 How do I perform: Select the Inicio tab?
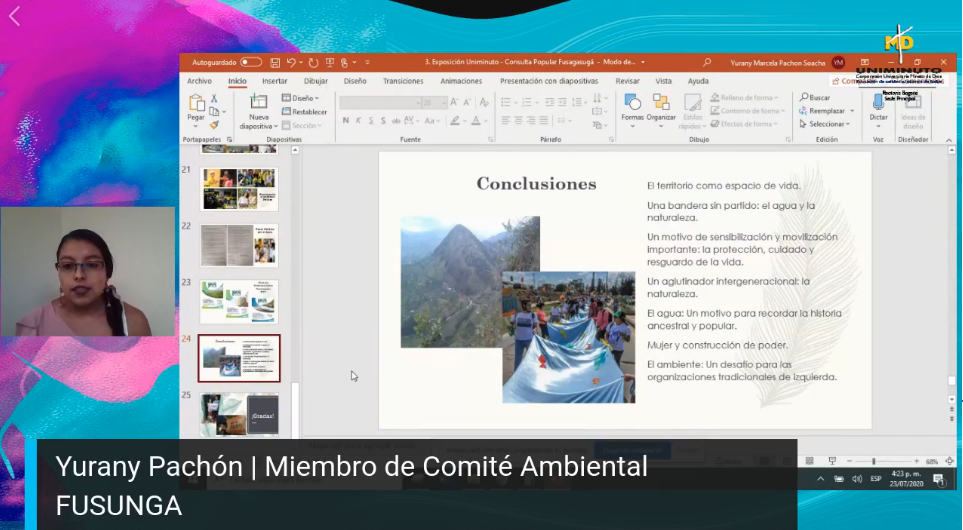(x=237, y=81)
